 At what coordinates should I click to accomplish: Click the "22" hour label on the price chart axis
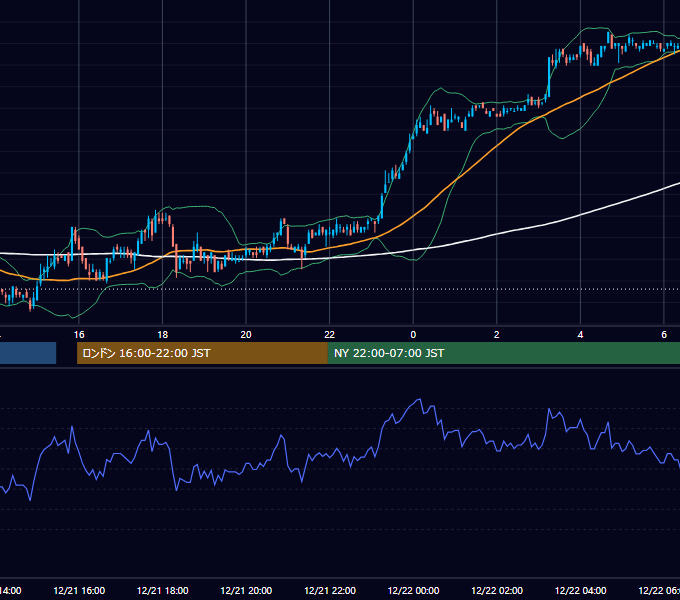330,335
